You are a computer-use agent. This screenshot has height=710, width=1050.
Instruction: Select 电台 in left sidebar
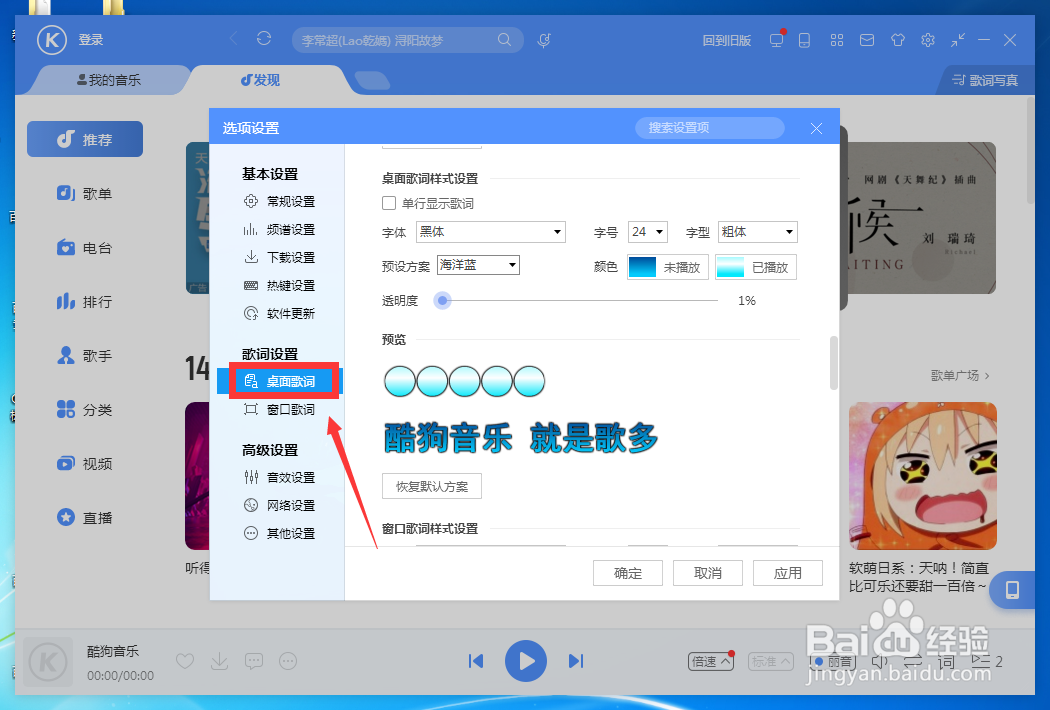[85, 248]
